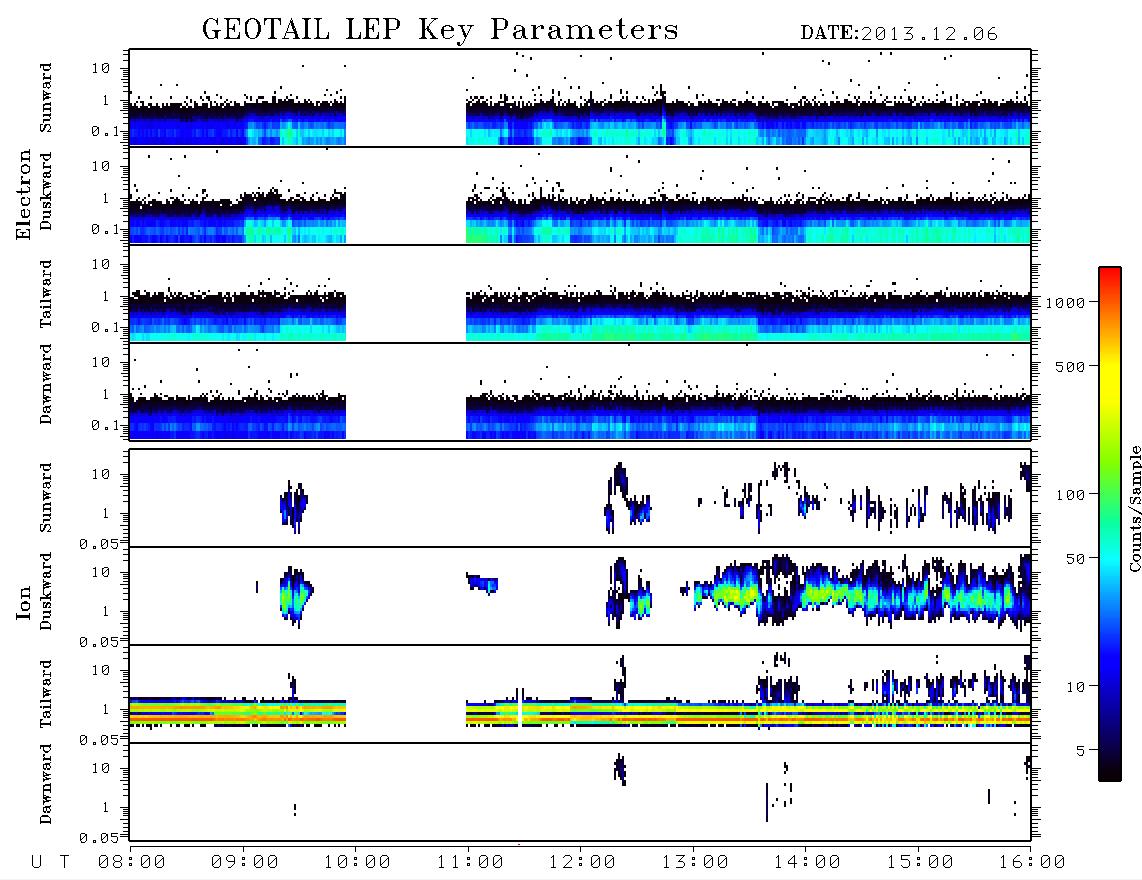
Task: Select the DATE:2013.12.06 label
Action: coord(899,34)
